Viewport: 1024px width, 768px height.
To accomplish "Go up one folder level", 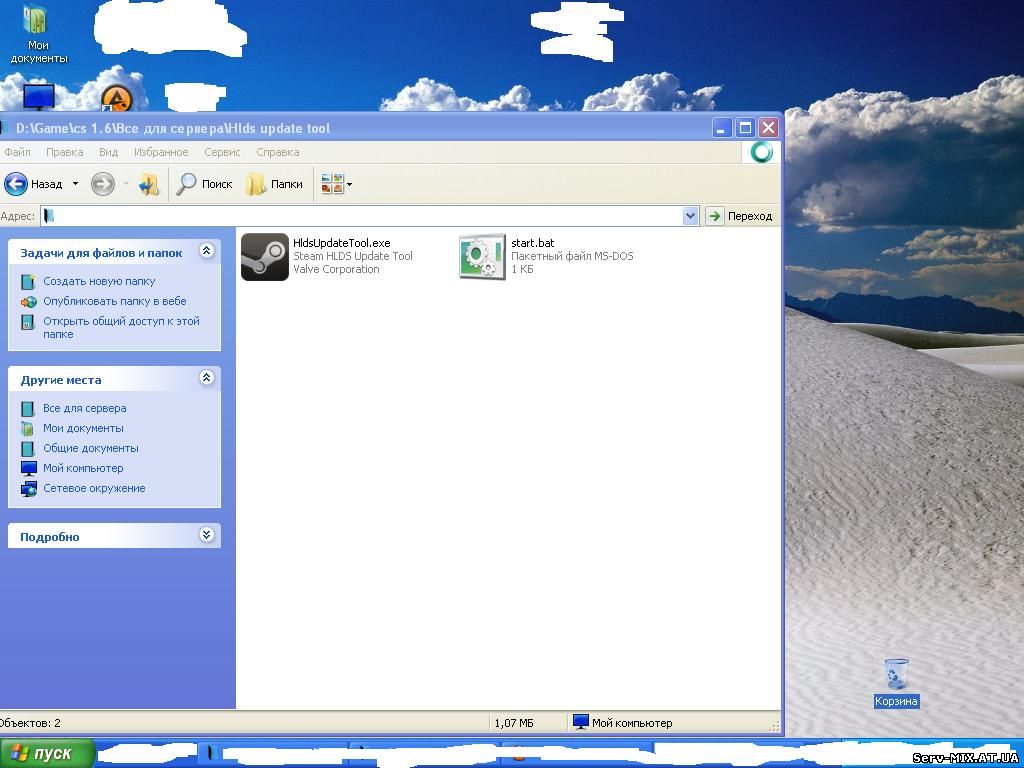I will point(149,184).
